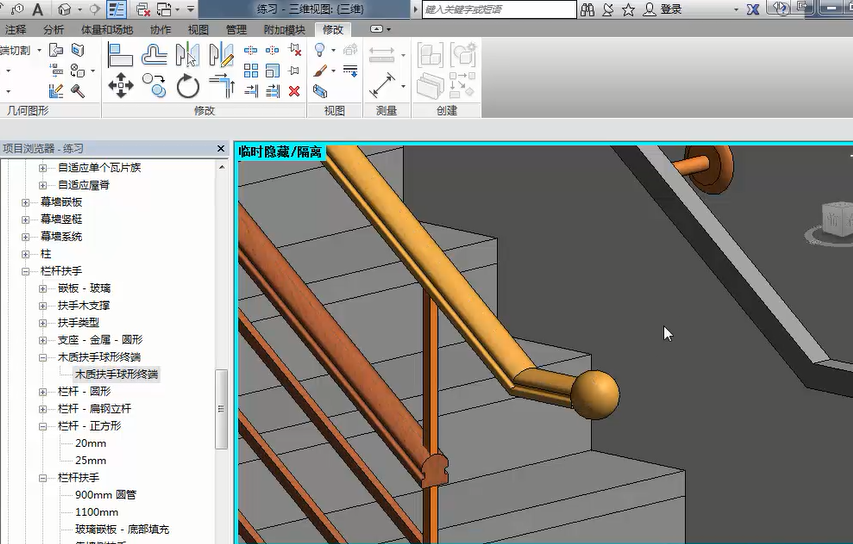
Task: Close the project browser panel
Action: click(x=221, y=148)
